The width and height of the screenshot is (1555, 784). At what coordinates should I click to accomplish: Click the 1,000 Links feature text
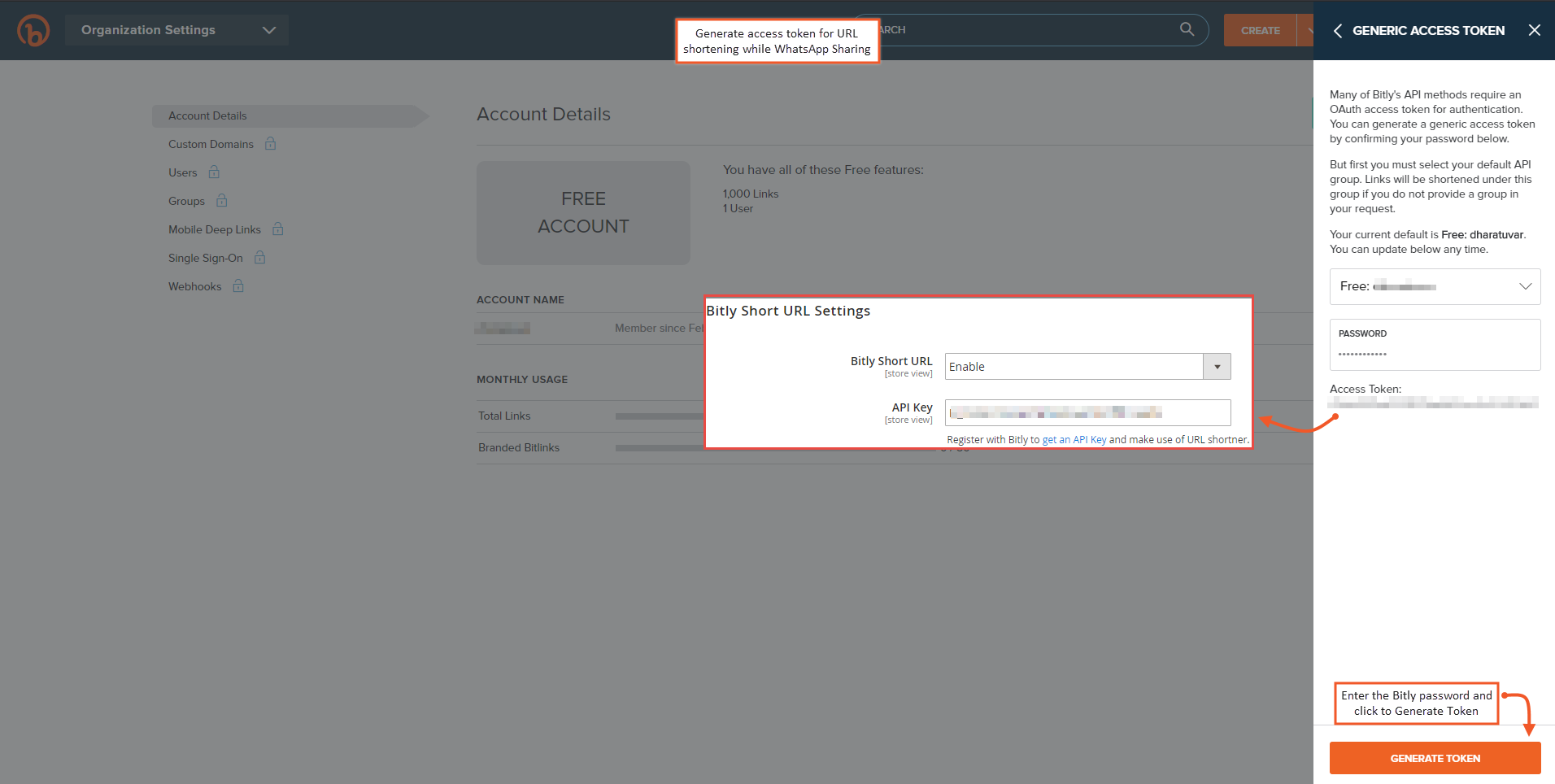pyautogui.click(x=751, y=194)
